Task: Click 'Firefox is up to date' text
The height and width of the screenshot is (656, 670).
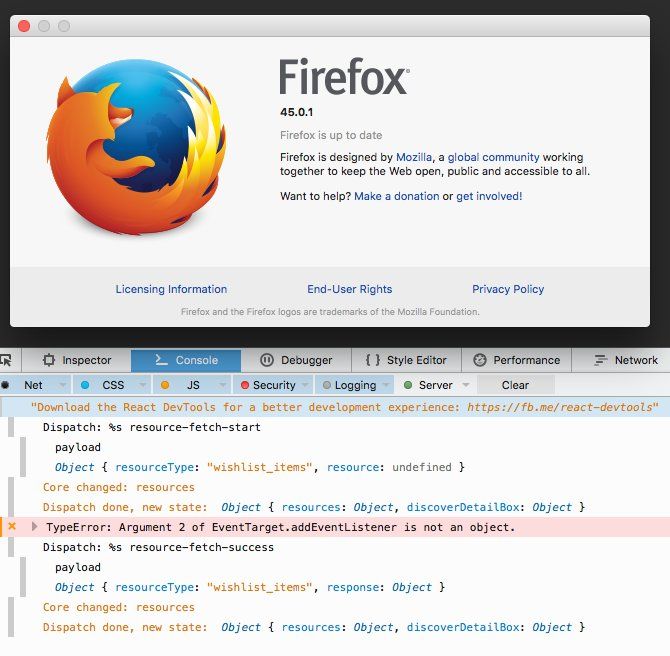Action: tap(331, 135)
